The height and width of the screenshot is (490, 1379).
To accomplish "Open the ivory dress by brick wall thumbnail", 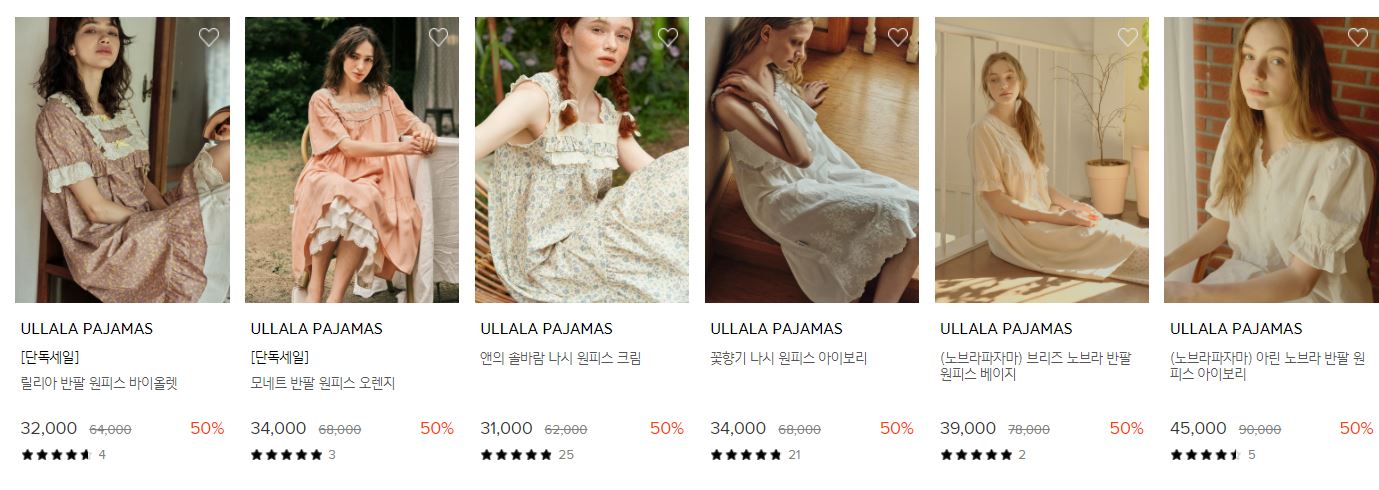I will coord(1271,160).
